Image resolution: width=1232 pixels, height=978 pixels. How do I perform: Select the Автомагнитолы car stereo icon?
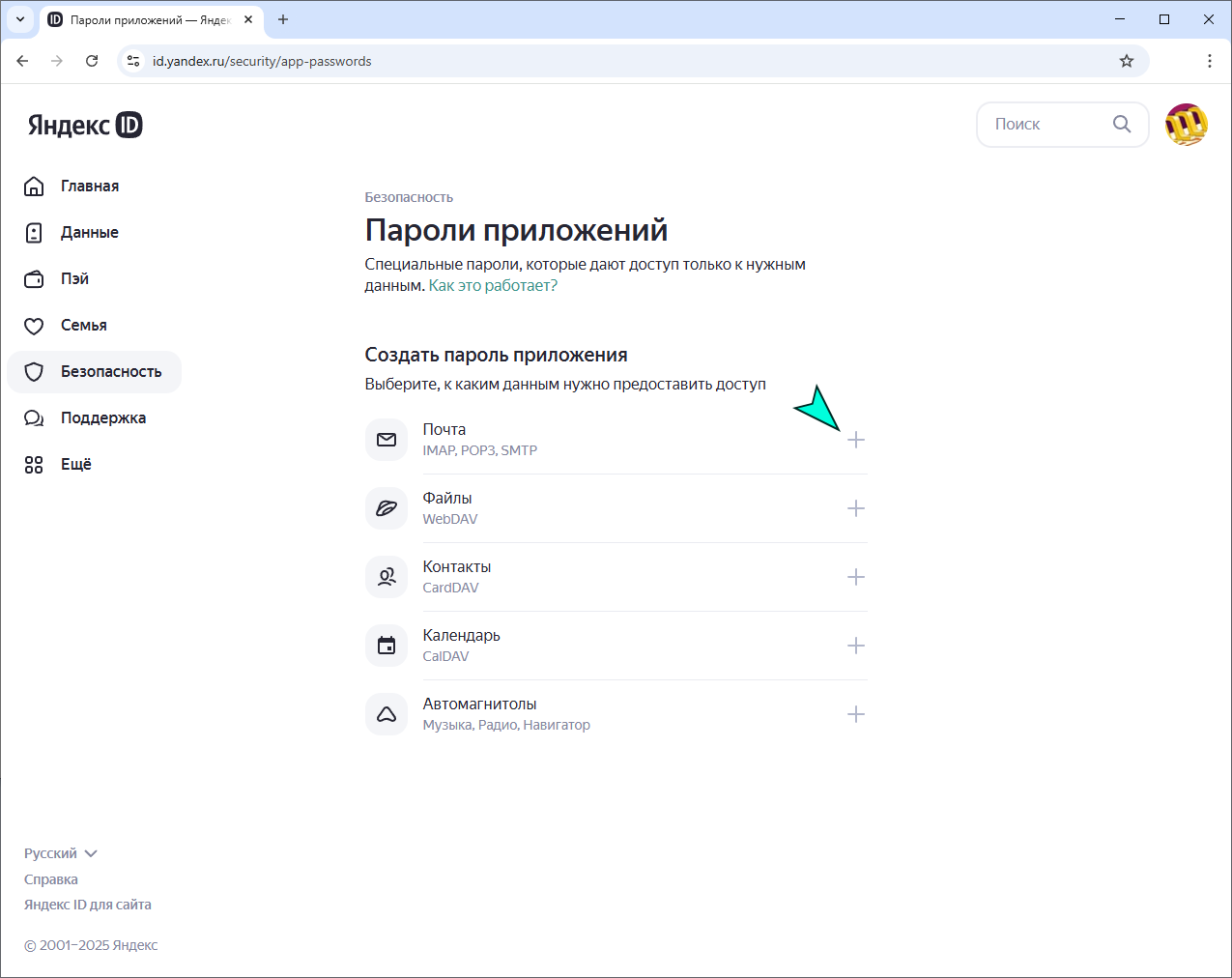click(387, 713)
